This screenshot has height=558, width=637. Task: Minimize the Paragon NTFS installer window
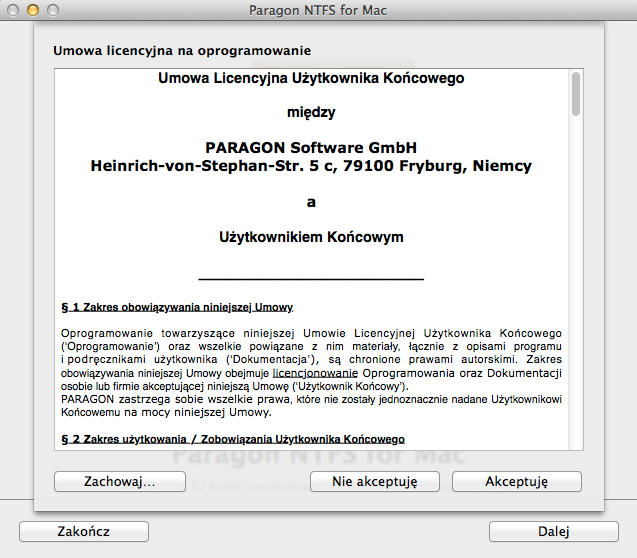point(33,10)
